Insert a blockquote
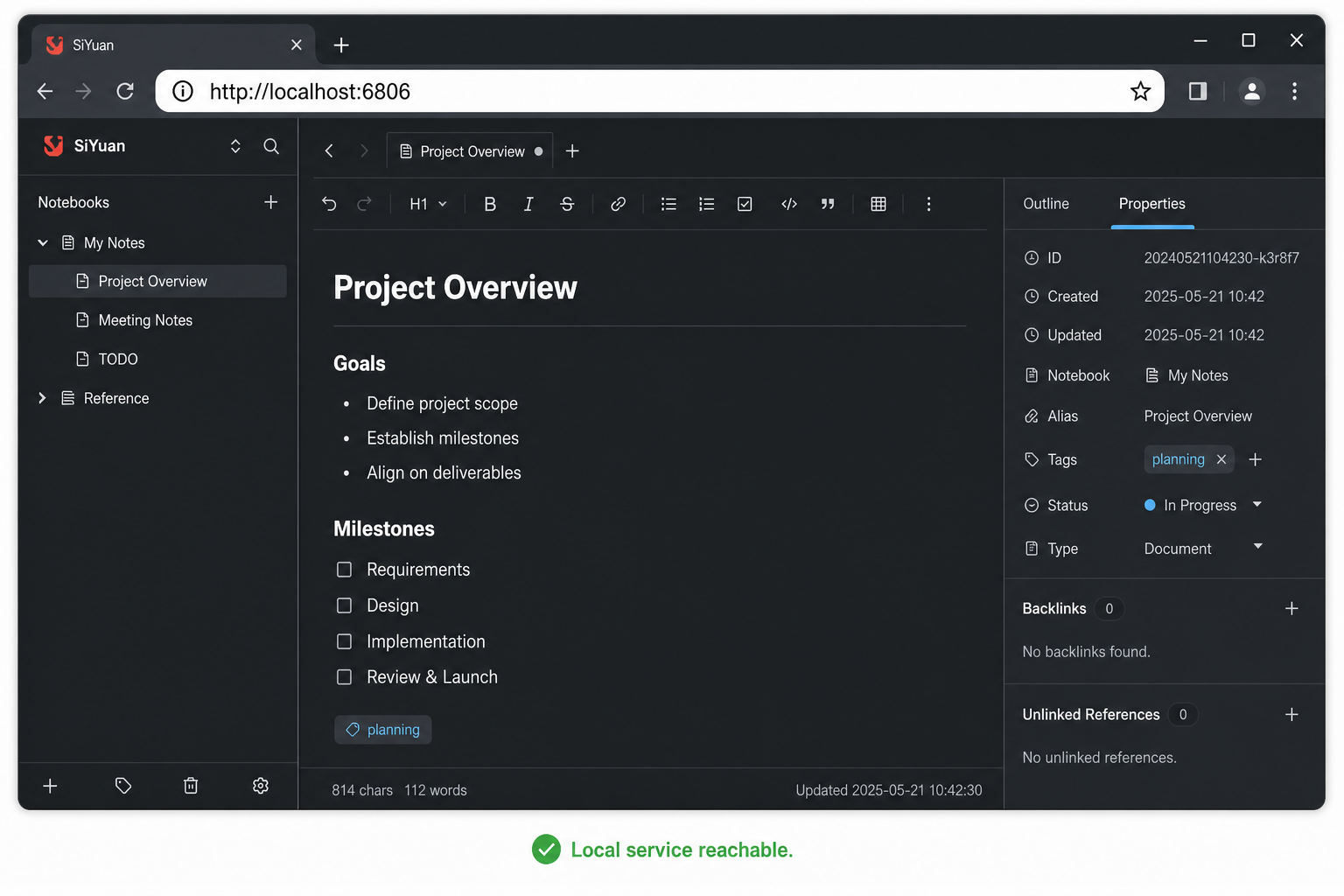This screenshot has width=1344, height=896. tap(828, 204)
